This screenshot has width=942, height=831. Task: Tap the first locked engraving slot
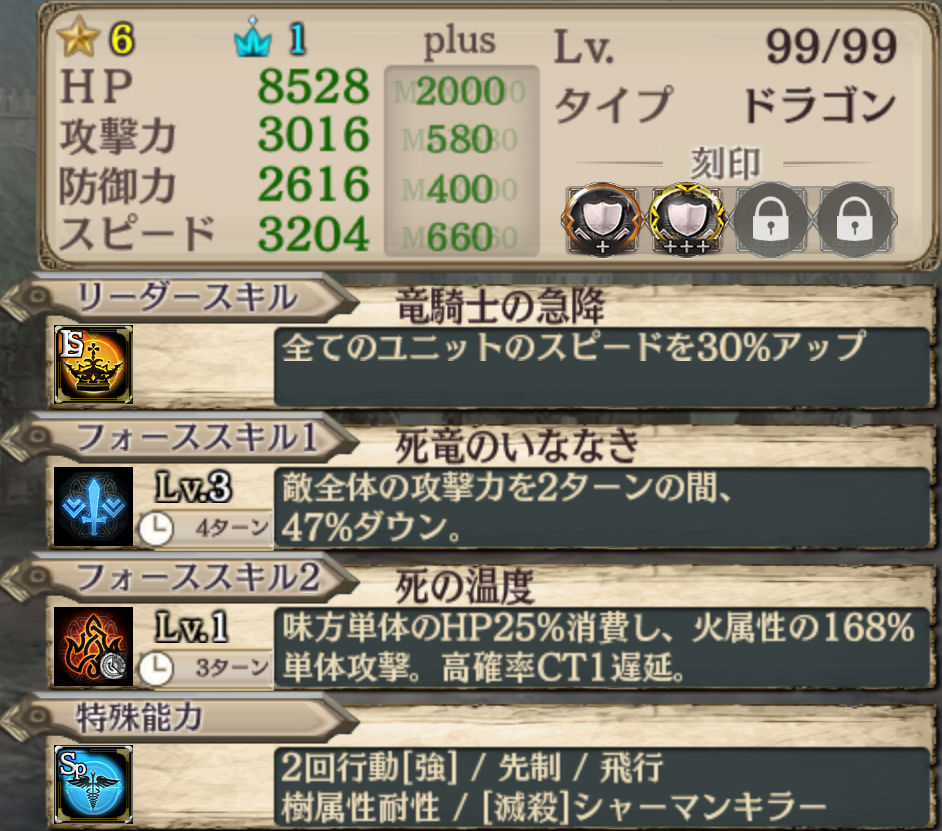tap(771, 220)
